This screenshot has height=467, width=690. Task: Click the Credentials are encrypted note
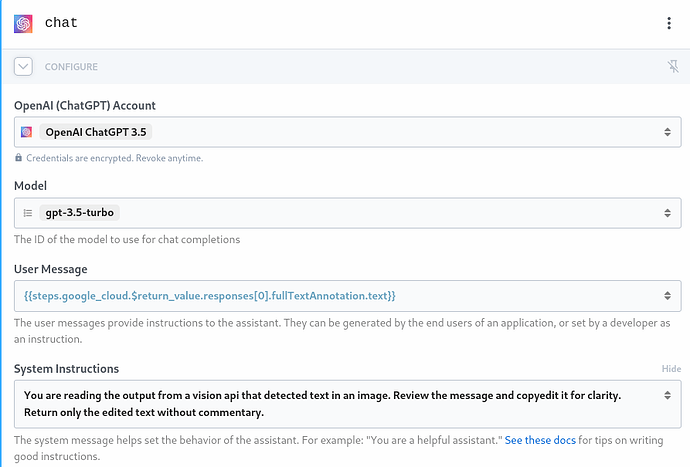pyautogui.click(x=114, y=158)
